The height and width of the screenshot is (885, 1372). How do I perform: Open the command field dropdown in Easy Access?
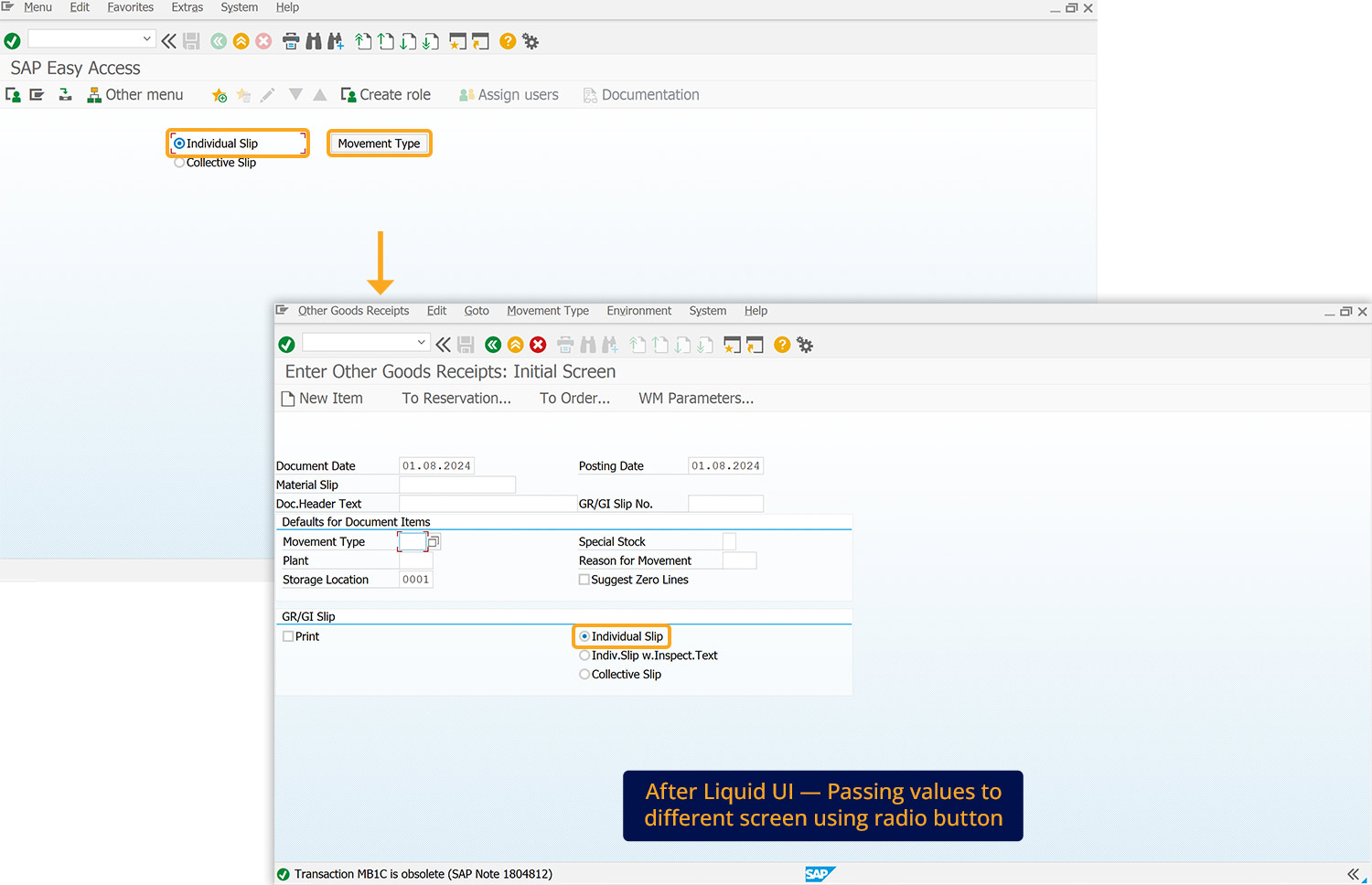[147, 38]
